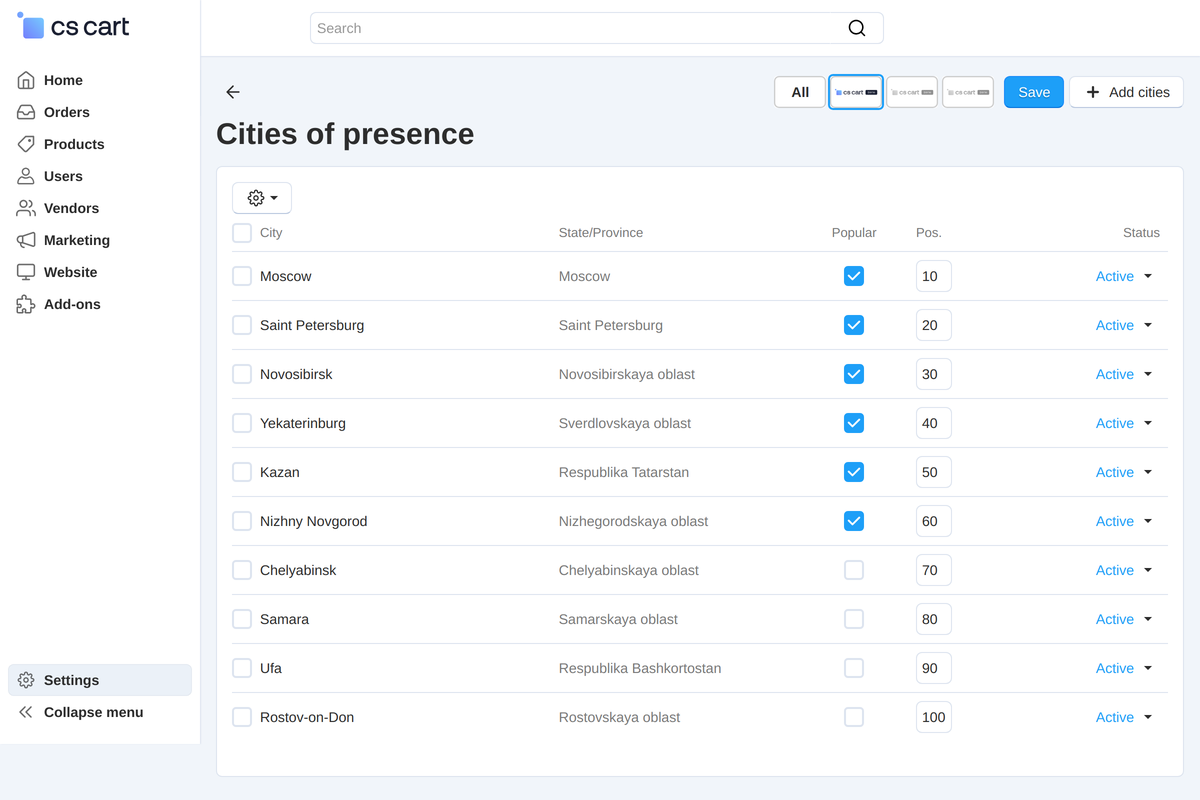Open the Home menu item
The height and width of the screenshot is (800, 1200).
pos(100,80)
